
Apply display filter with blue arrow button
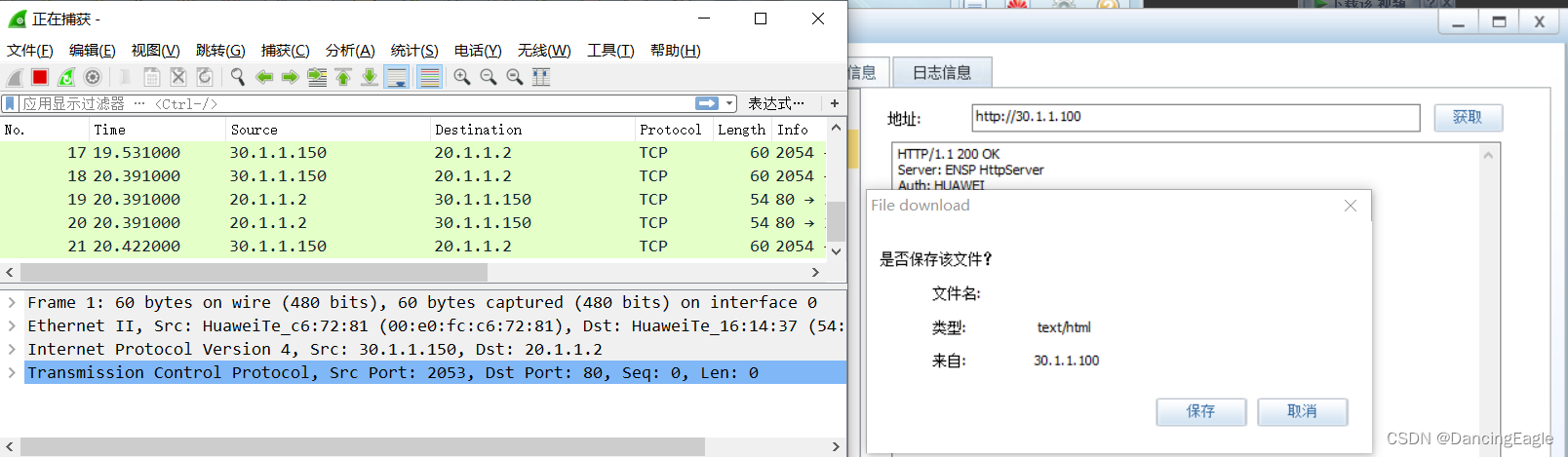point(707,103)
